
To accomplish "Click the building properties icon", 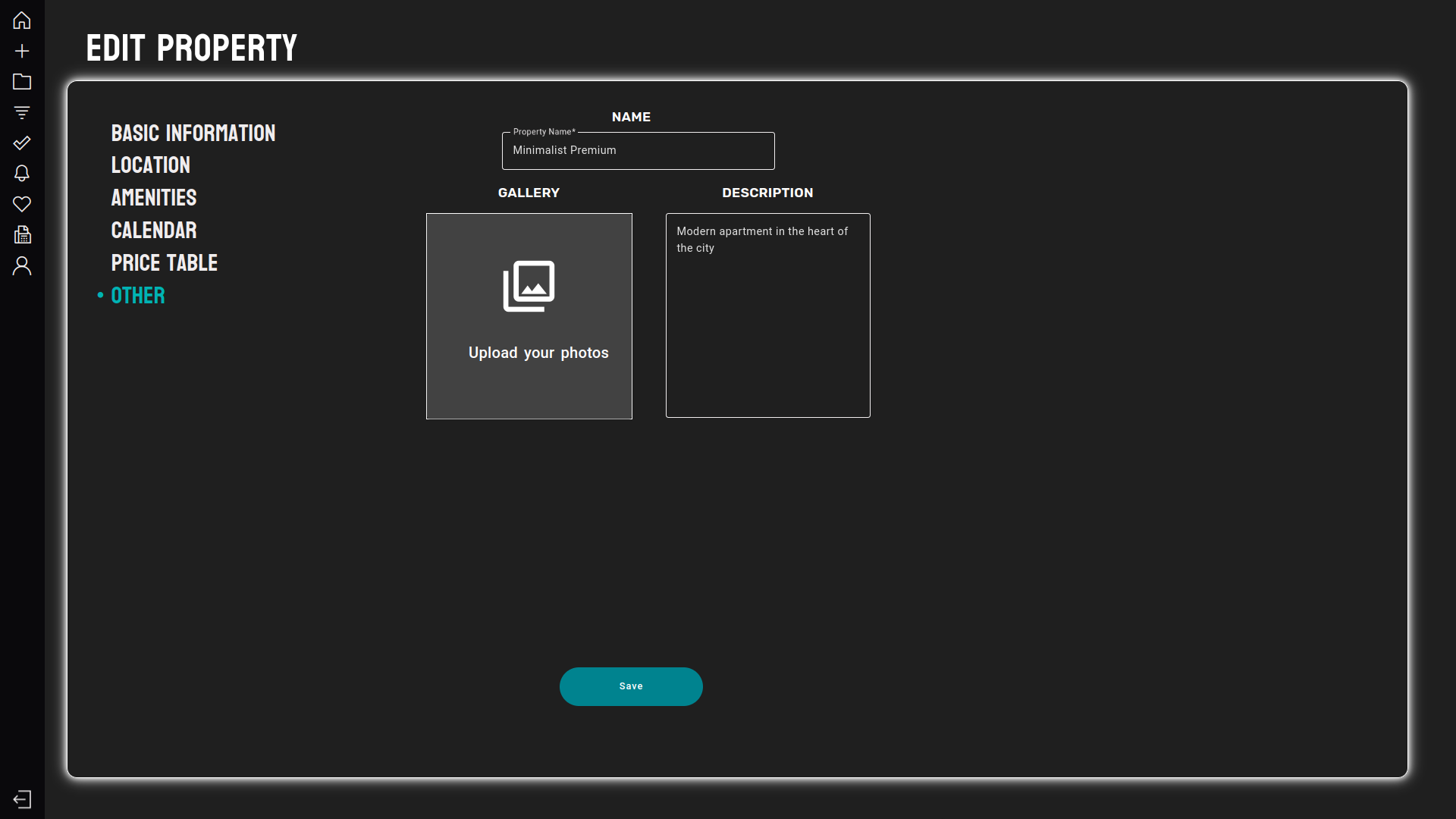I will [22, 235].
